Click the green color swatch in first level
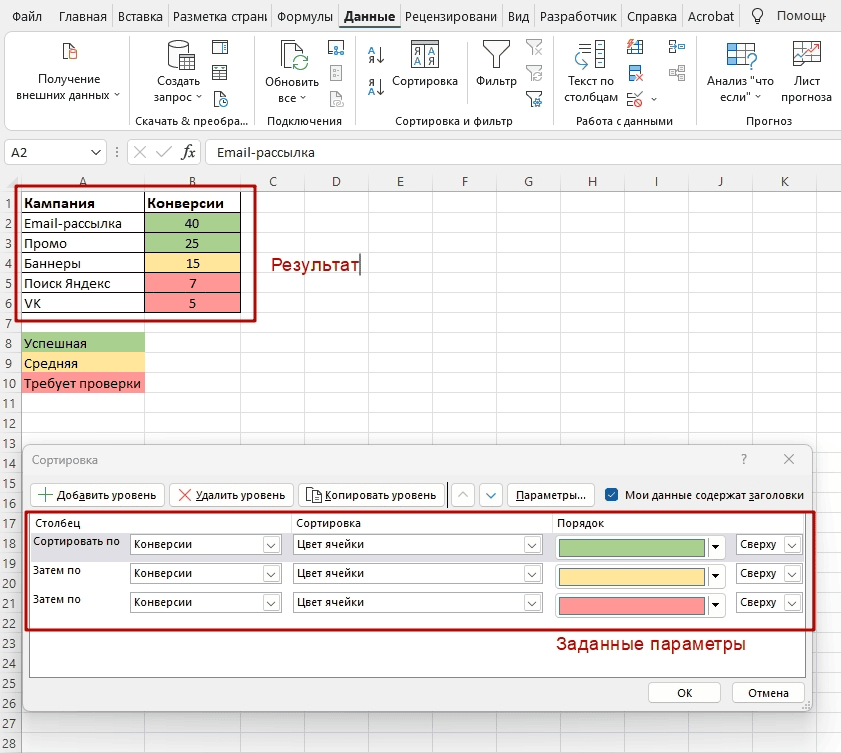The image size is (841, 753). tap(631, 547)
